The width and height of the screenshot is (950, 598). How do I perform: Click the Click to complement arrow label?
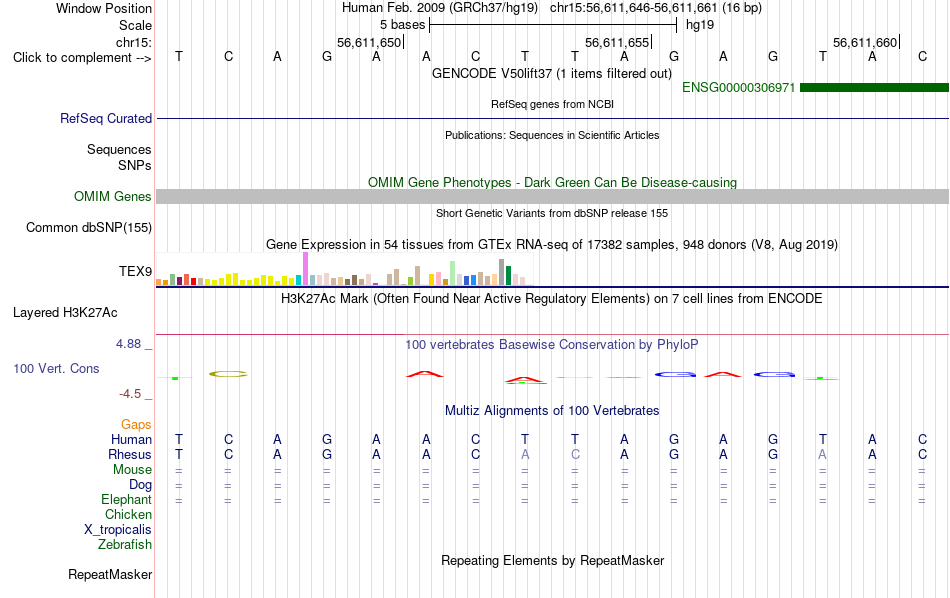tap(82, 58)
